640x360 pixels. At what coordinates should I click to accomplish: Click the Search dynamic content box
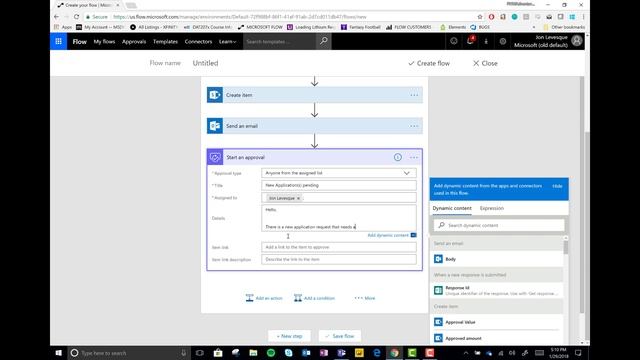499,225
